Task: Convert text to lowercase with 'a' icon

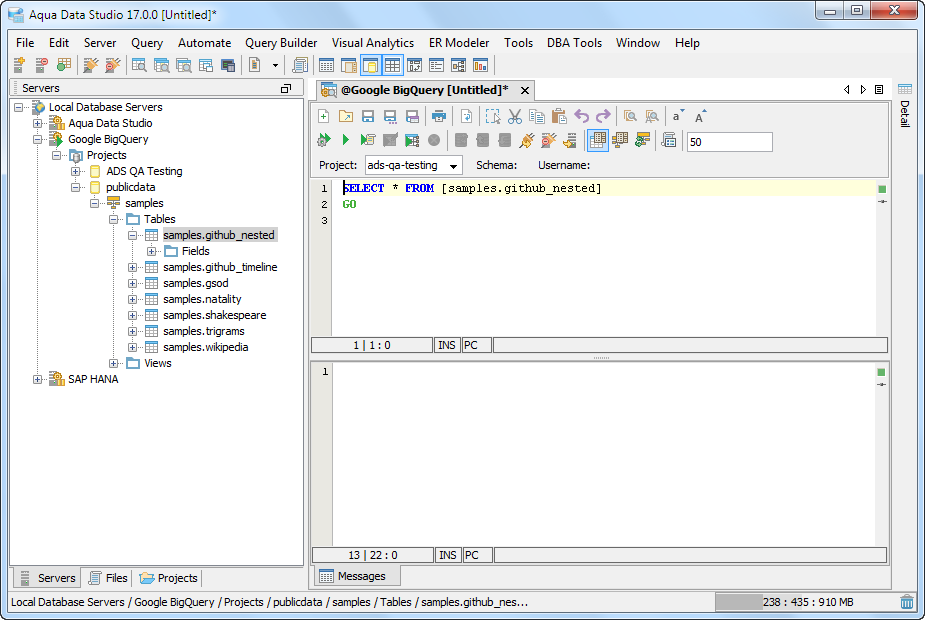Action: click(678, 116)
